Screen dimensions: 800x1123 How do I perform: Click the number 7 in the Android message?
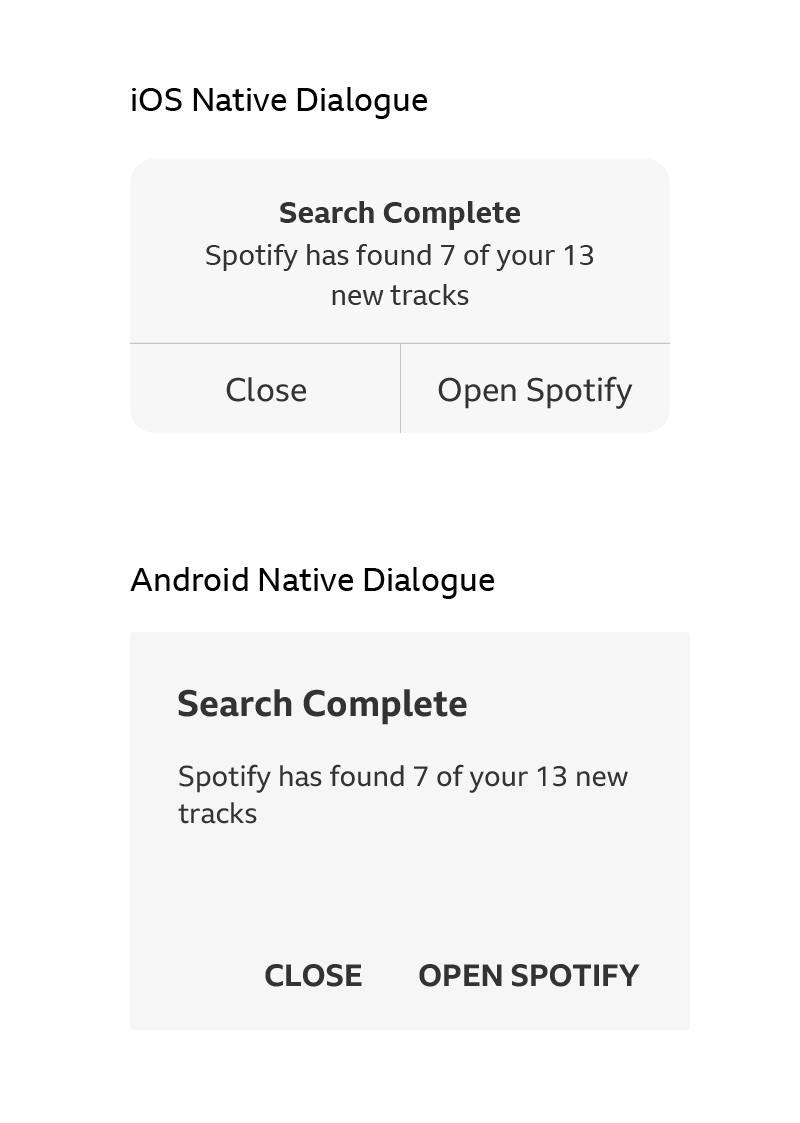click(420, 777)
